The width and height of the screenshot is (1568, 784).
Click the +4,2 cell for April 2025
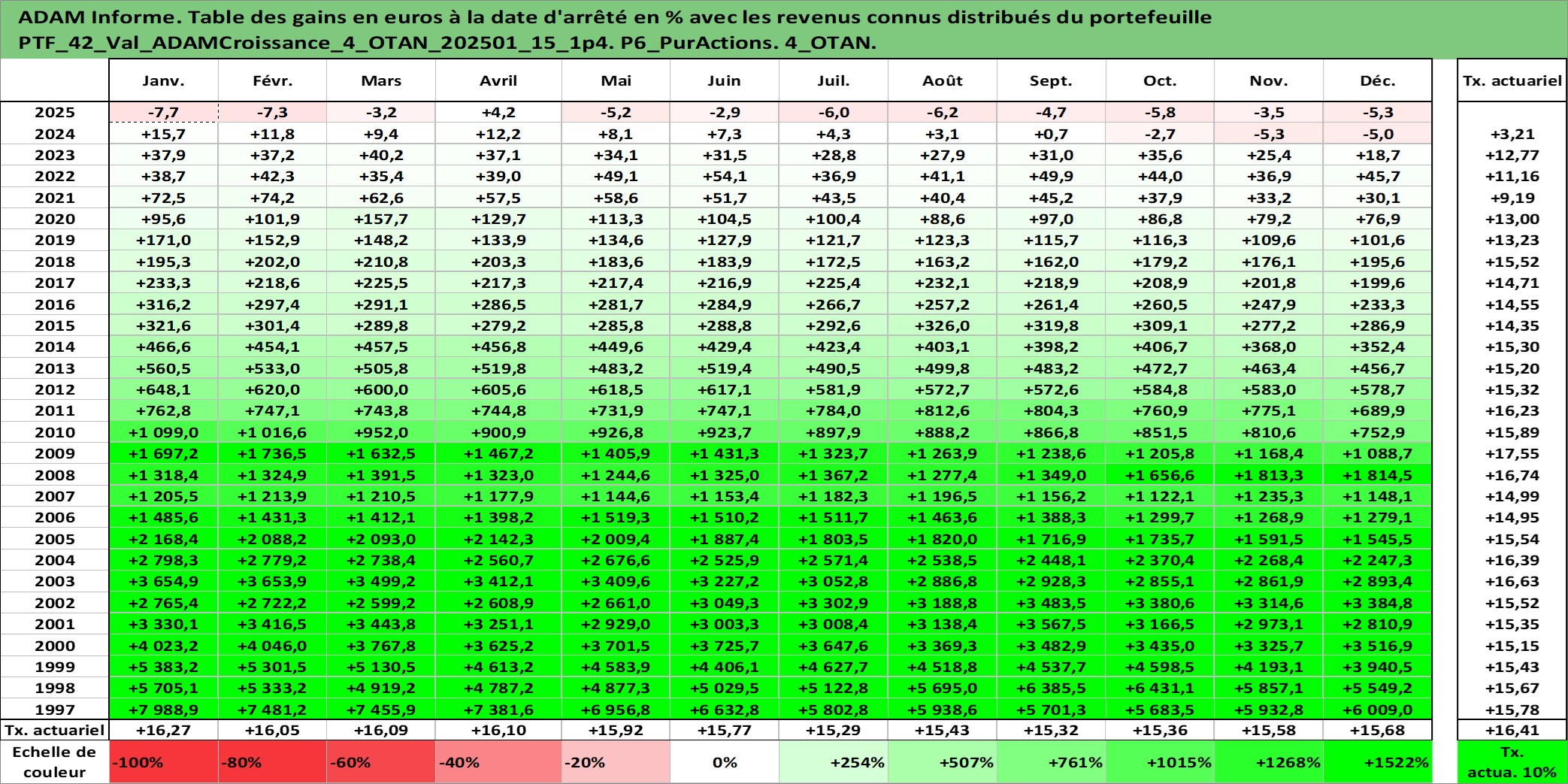click(x=498, y=112)
